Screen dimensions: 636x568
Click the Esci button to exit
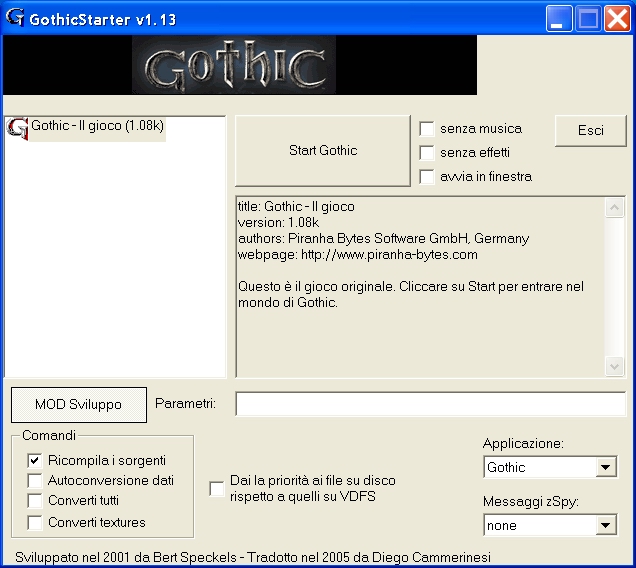(x=591, y=131)
